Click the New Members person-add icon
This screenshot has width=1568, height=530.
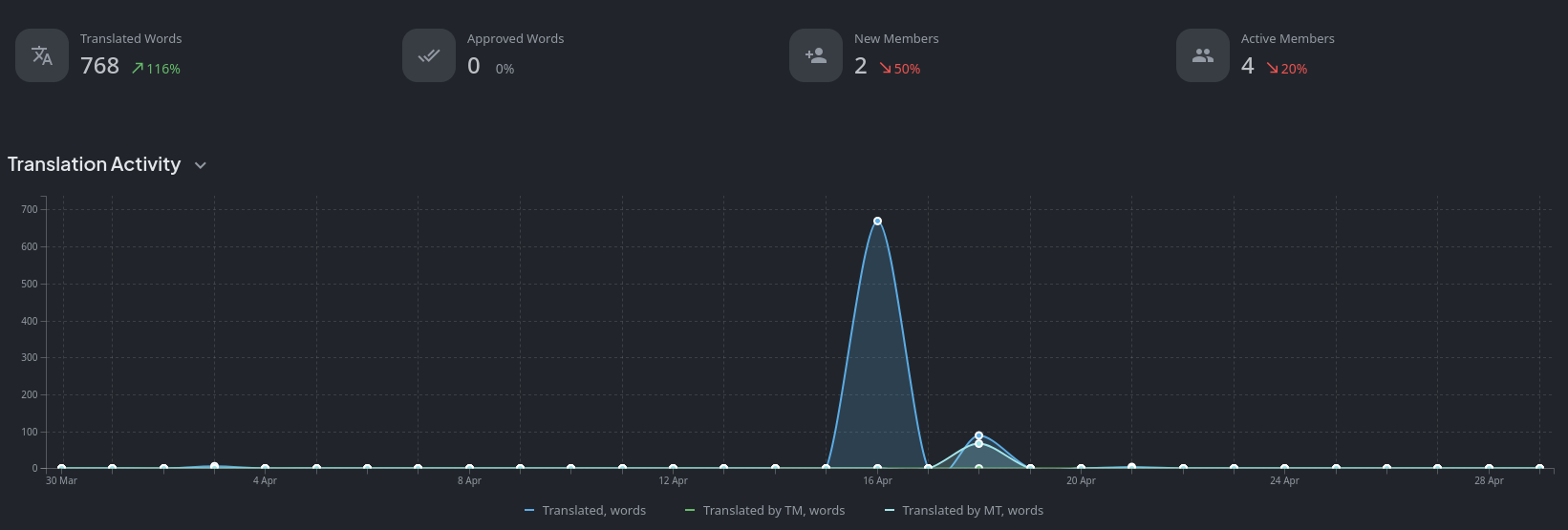coord(816,55)
